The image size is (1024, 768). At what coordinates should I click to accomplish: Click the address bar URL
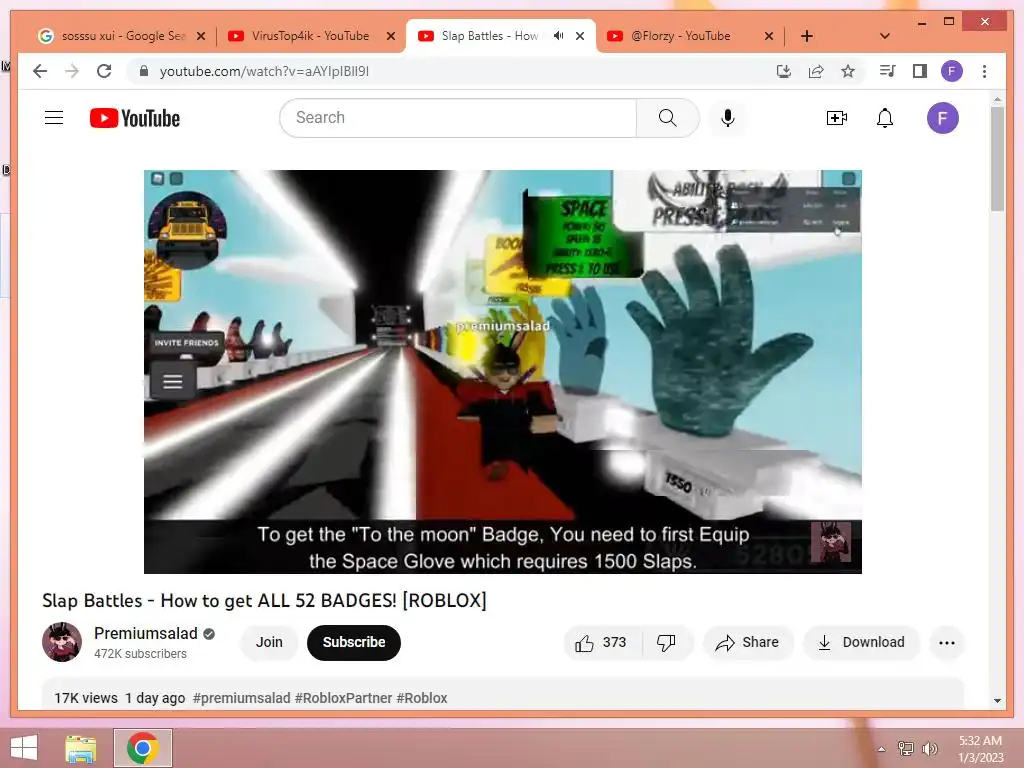(264, 71)
